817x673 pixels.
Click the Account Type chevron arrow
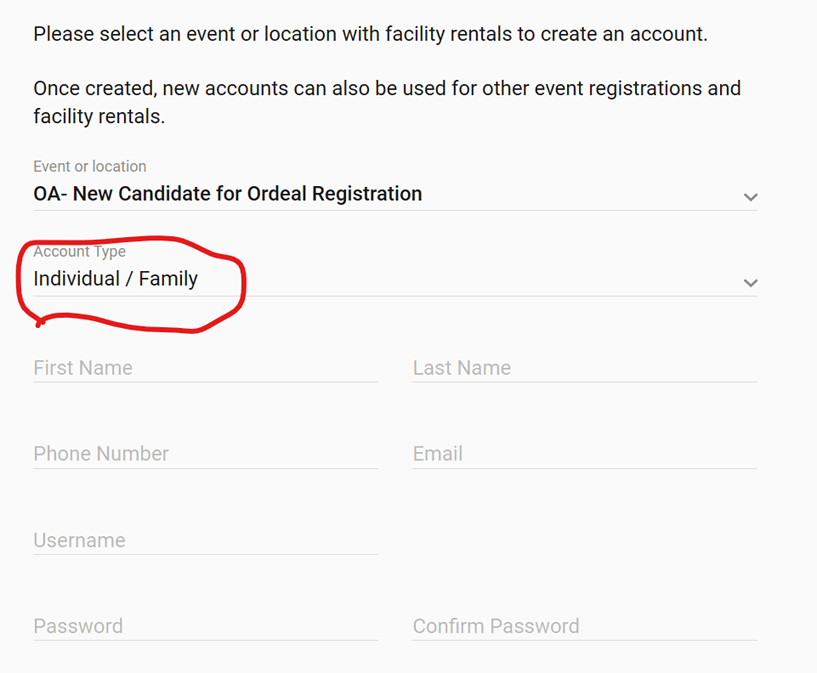pyautogui.click(x=750, y=283)
